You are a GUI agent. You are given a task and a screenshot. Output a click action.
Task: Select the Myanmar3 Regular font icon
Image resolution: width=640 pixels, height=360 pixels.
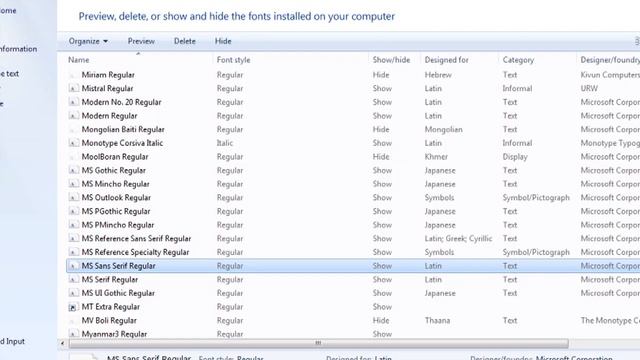(73, 334)
